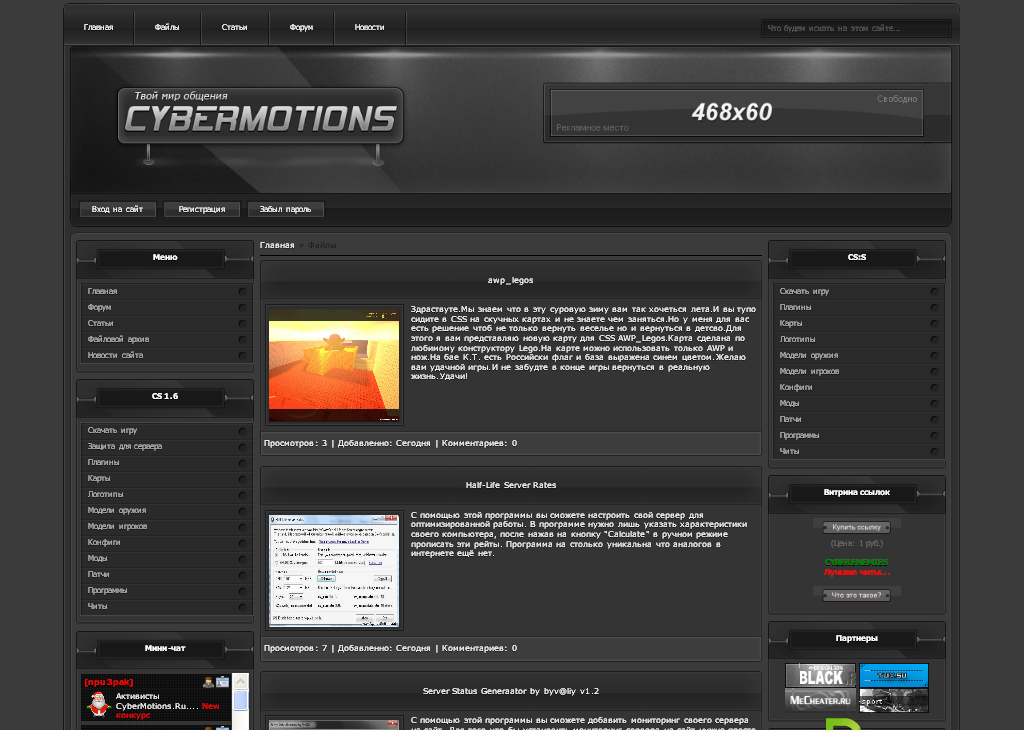
Task: Click Главная in the breadcrumb path
Action: tap(277, 245)
